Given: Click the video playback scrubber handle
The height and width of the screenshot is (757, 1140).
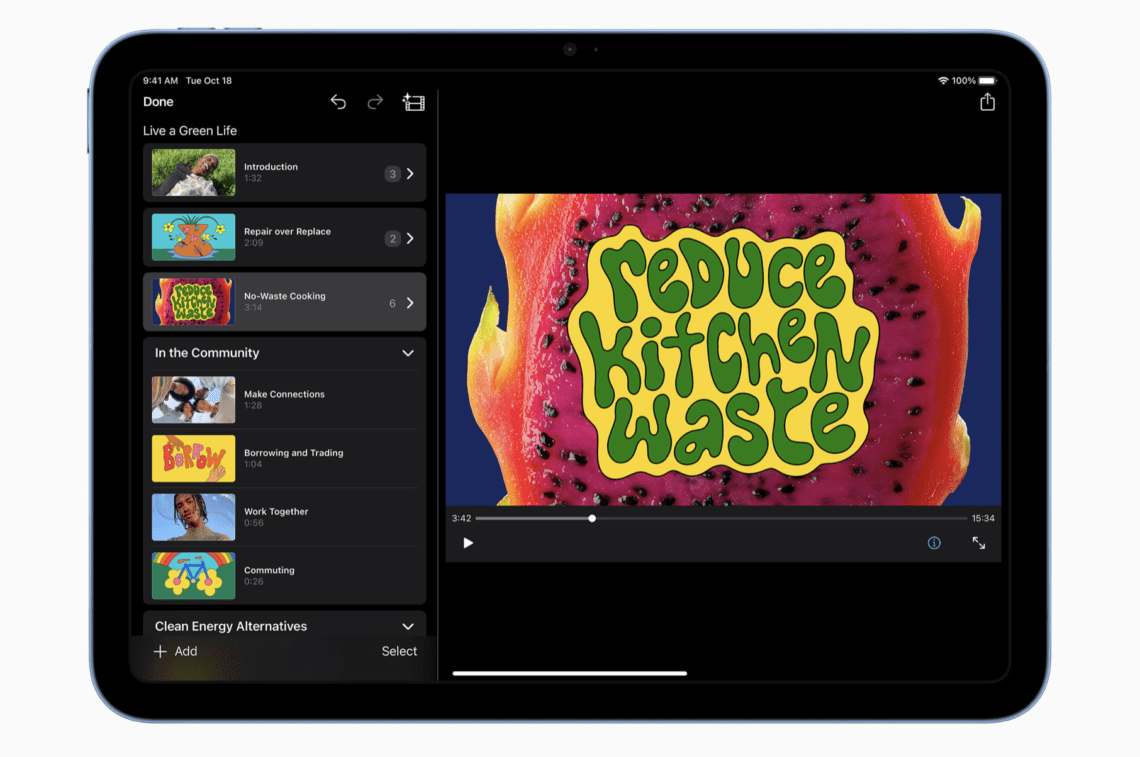Looking at the screenshot, I should 592,518.
